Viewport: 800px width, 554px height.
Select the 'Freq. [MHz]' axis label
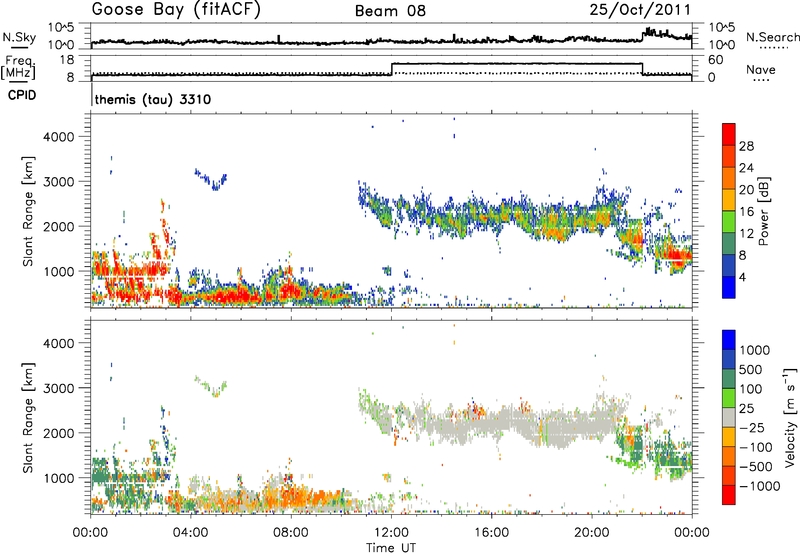point(18,68)
